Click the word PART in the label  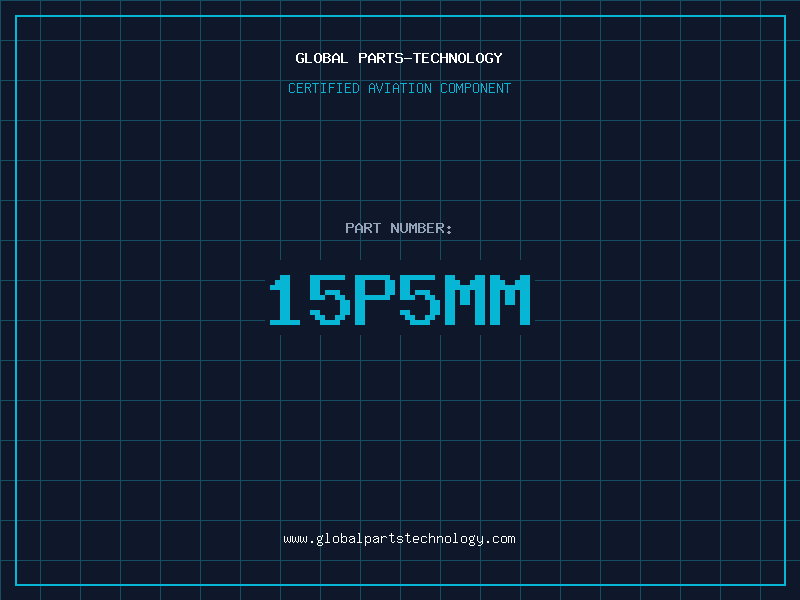(x=363, y=228)
